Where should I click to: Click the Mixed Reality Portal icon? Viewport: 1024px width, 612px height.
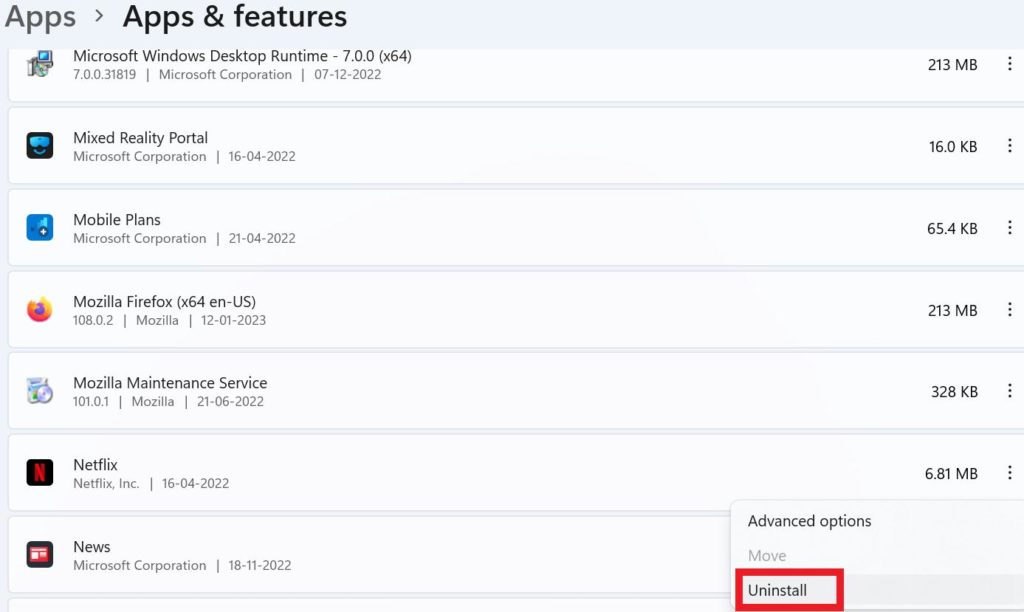(40, 146)
